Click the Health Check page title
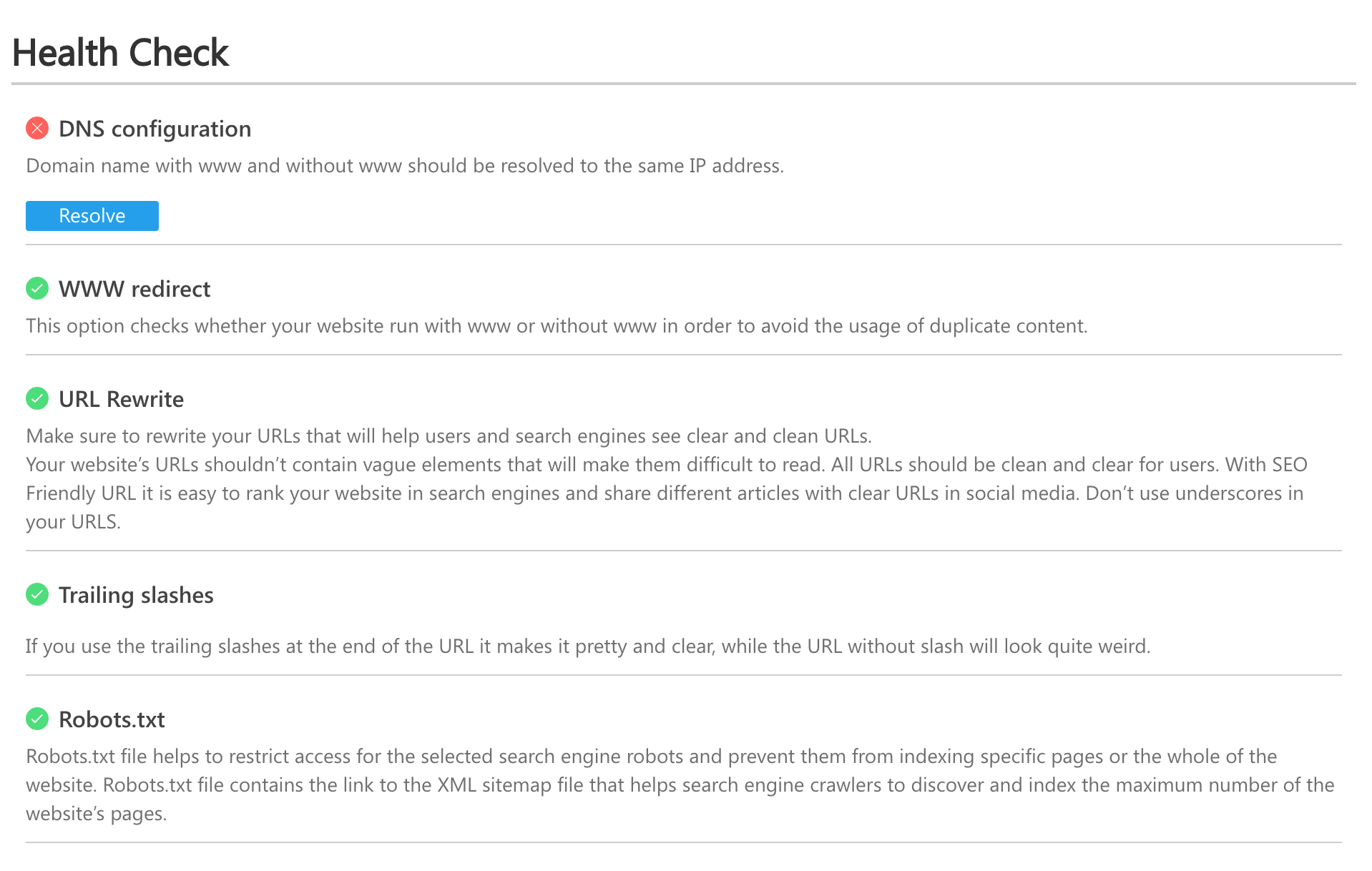 coord(120,53)
